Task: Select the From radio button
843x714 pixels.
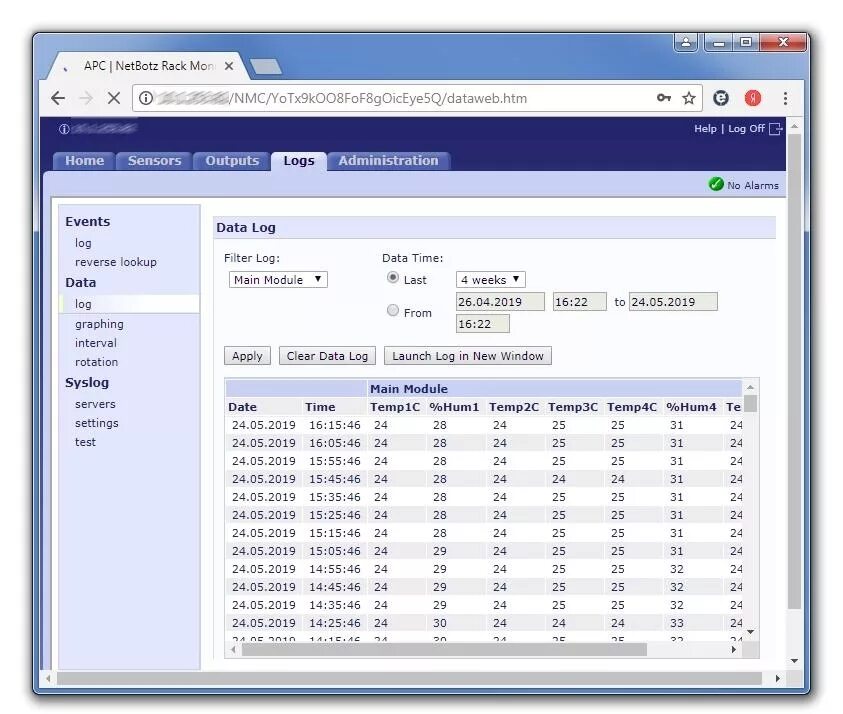Action: pos(393,310)
